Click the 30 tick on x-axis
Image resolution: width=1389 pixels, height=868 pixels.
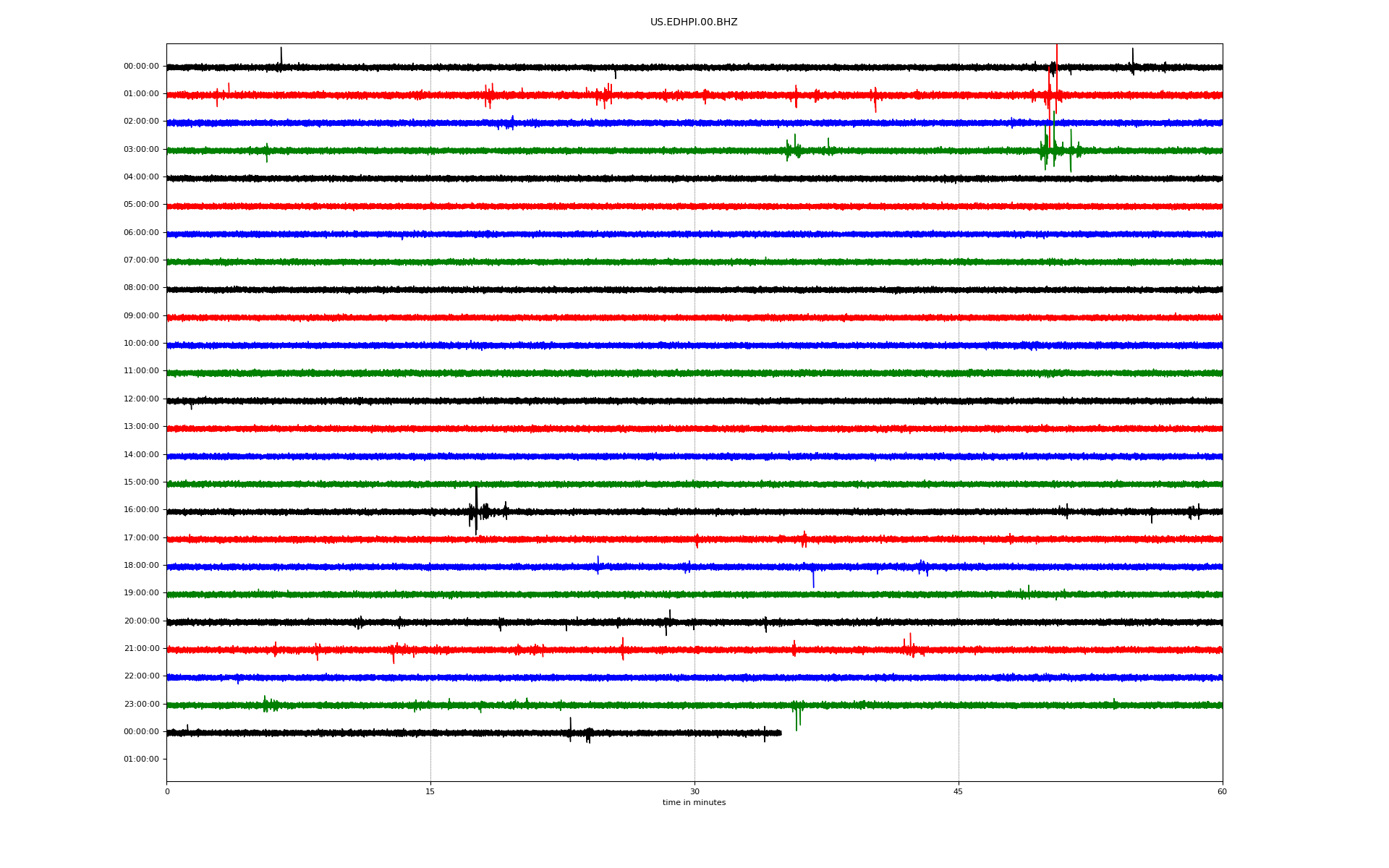(x=694, y=792)
